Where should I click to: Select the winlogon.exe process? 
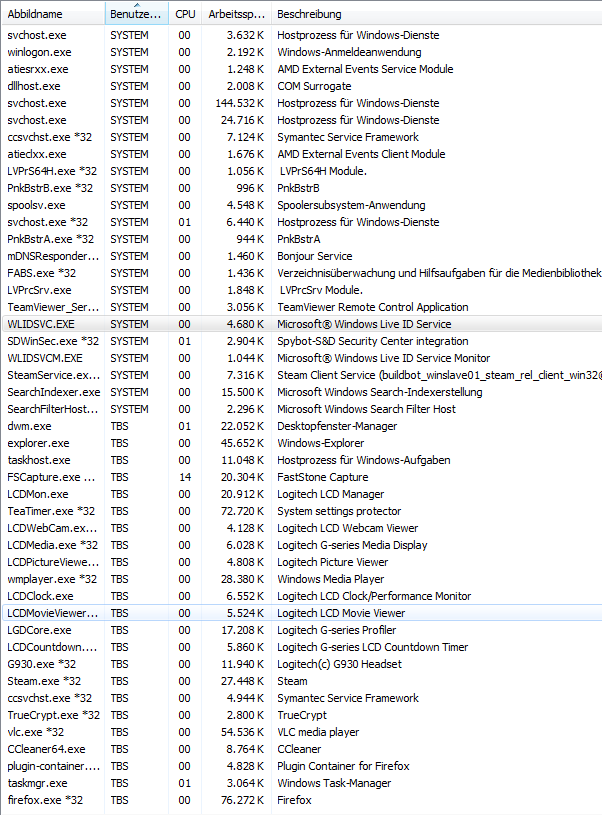302,52
